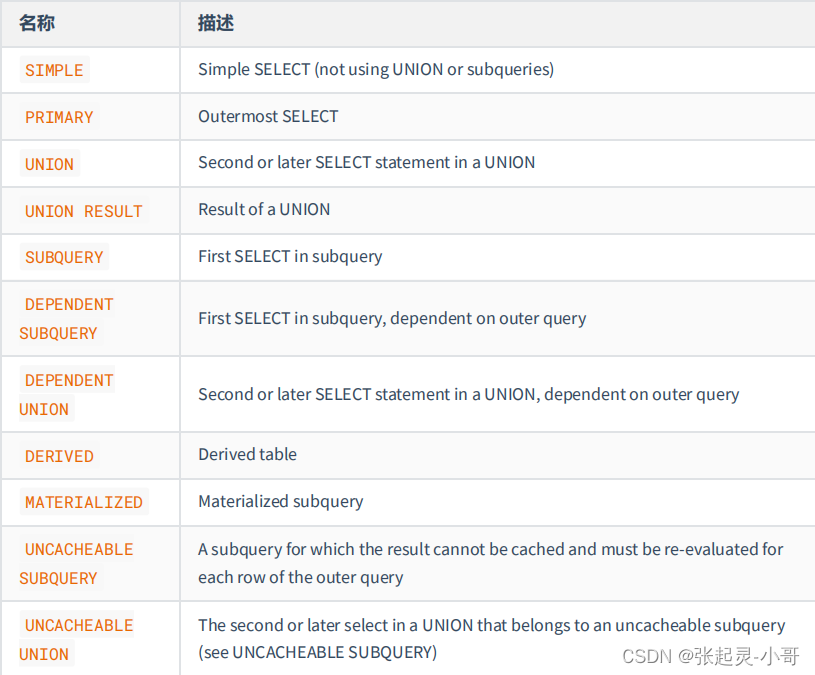Select the PRIMARY code label
815x675 pixels.
pyautogui.click(x=59, y=117)
